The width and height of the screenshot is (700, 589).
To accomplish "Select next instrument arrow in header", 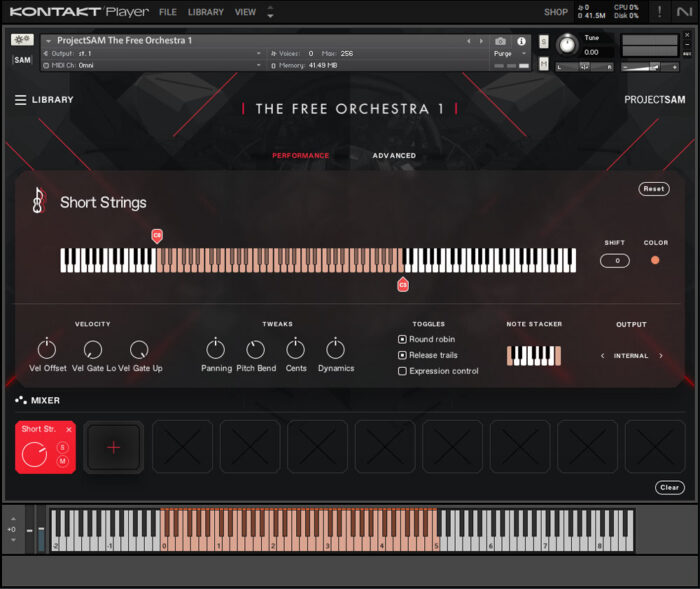I will tap(481, 41).
